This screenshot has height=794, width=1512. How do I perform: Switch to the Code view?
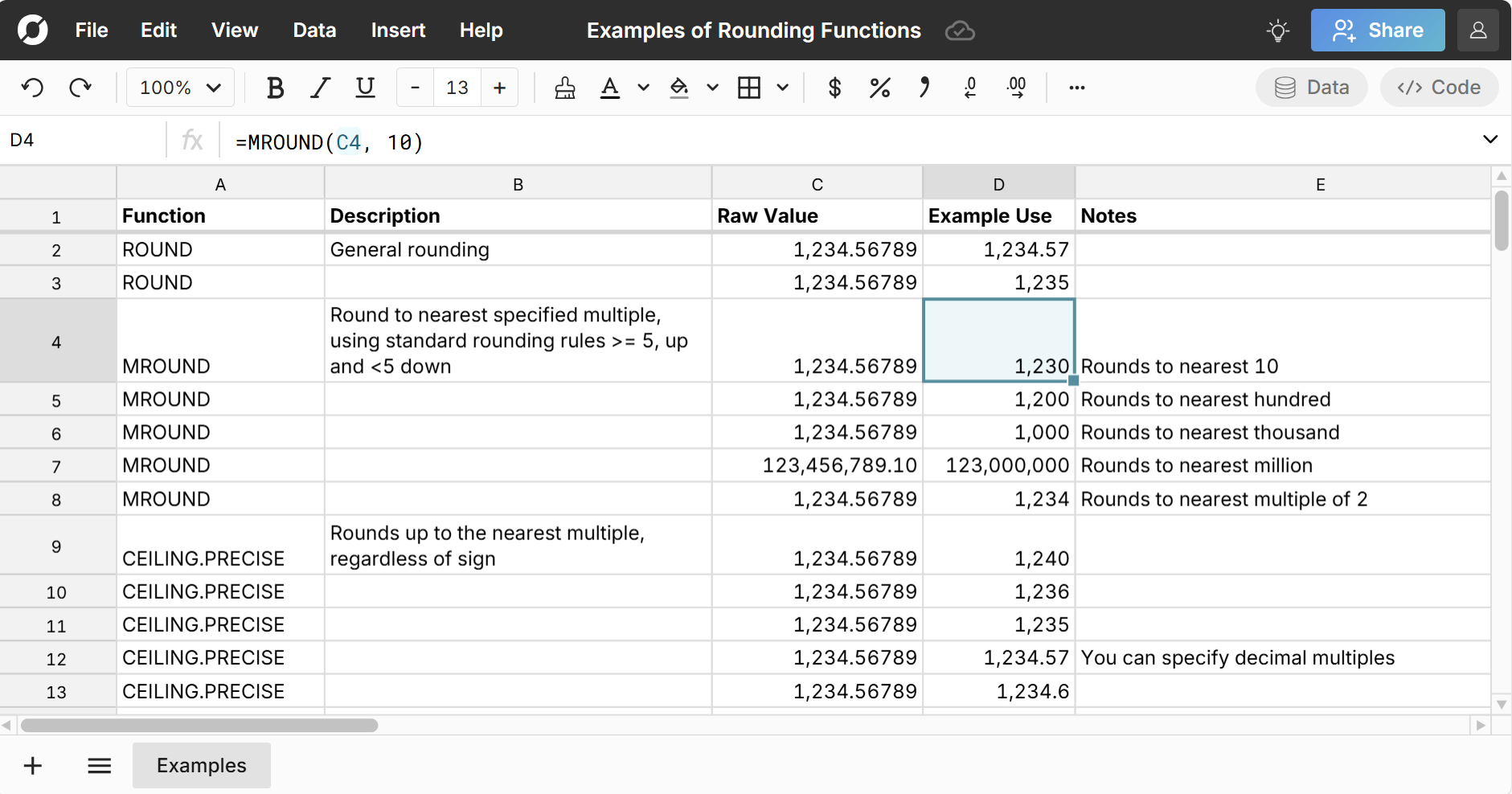[x=1438, y=88]
